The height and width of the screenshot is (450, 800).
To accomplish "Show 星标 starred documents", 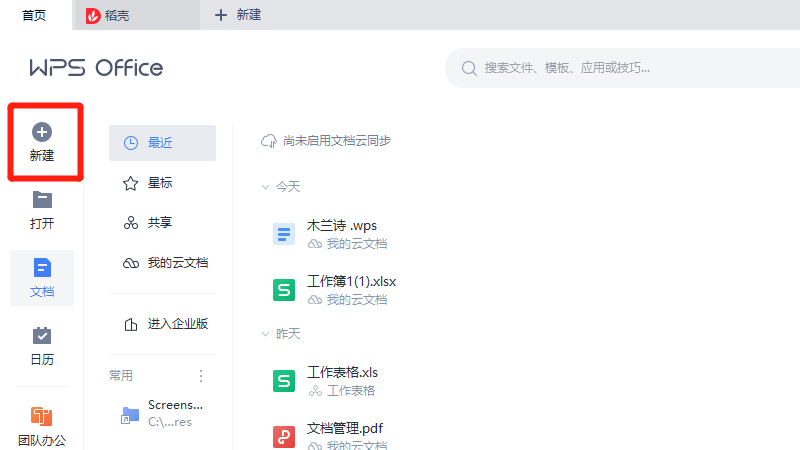I will pos(161,183).
